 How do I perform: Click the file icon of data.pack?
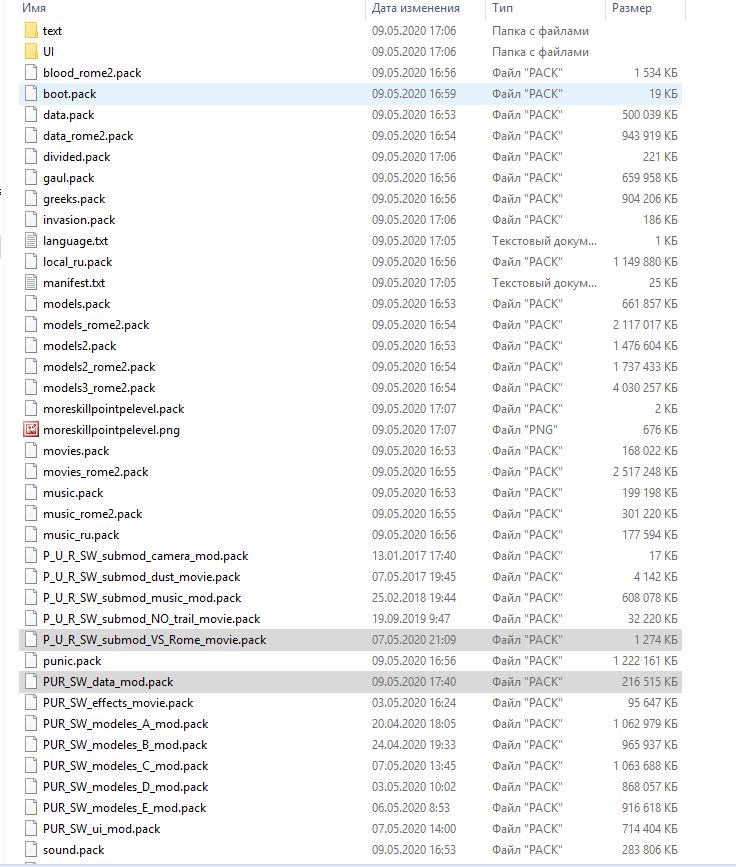pos(31,114)
